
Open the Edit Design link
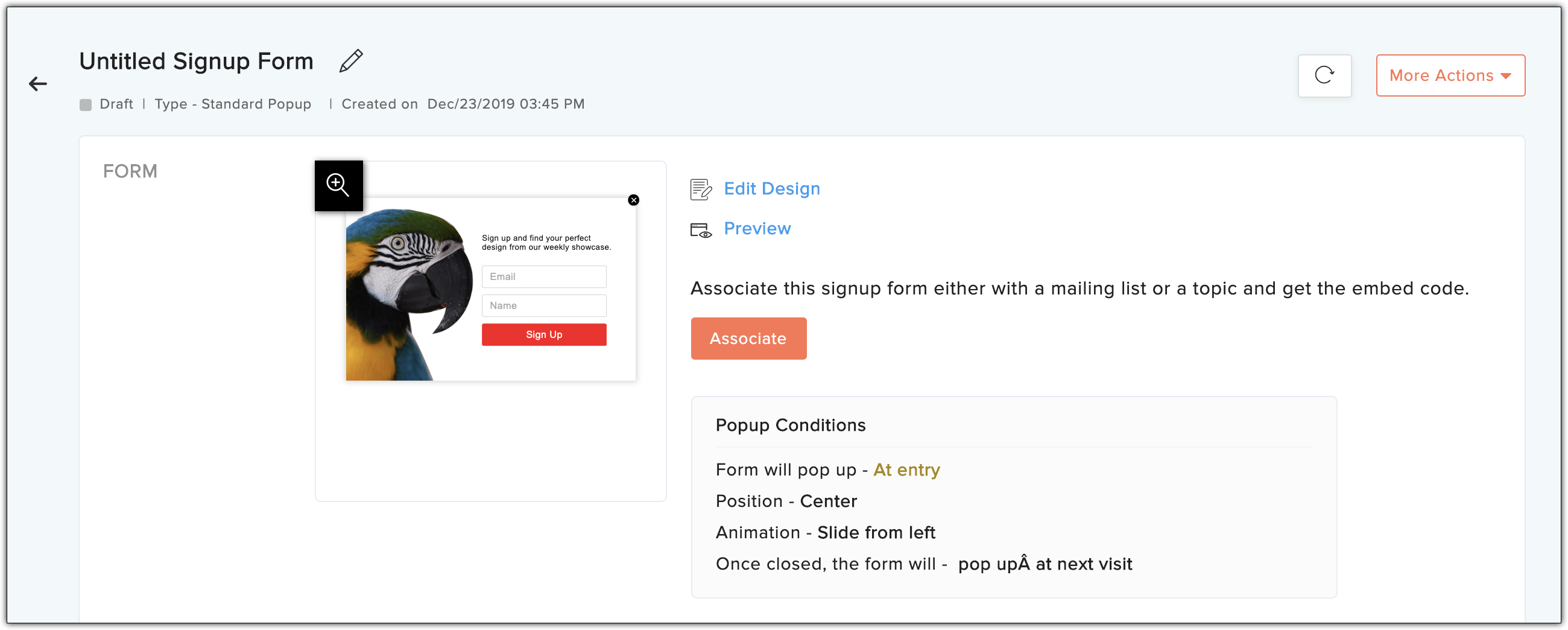(771, 189)
